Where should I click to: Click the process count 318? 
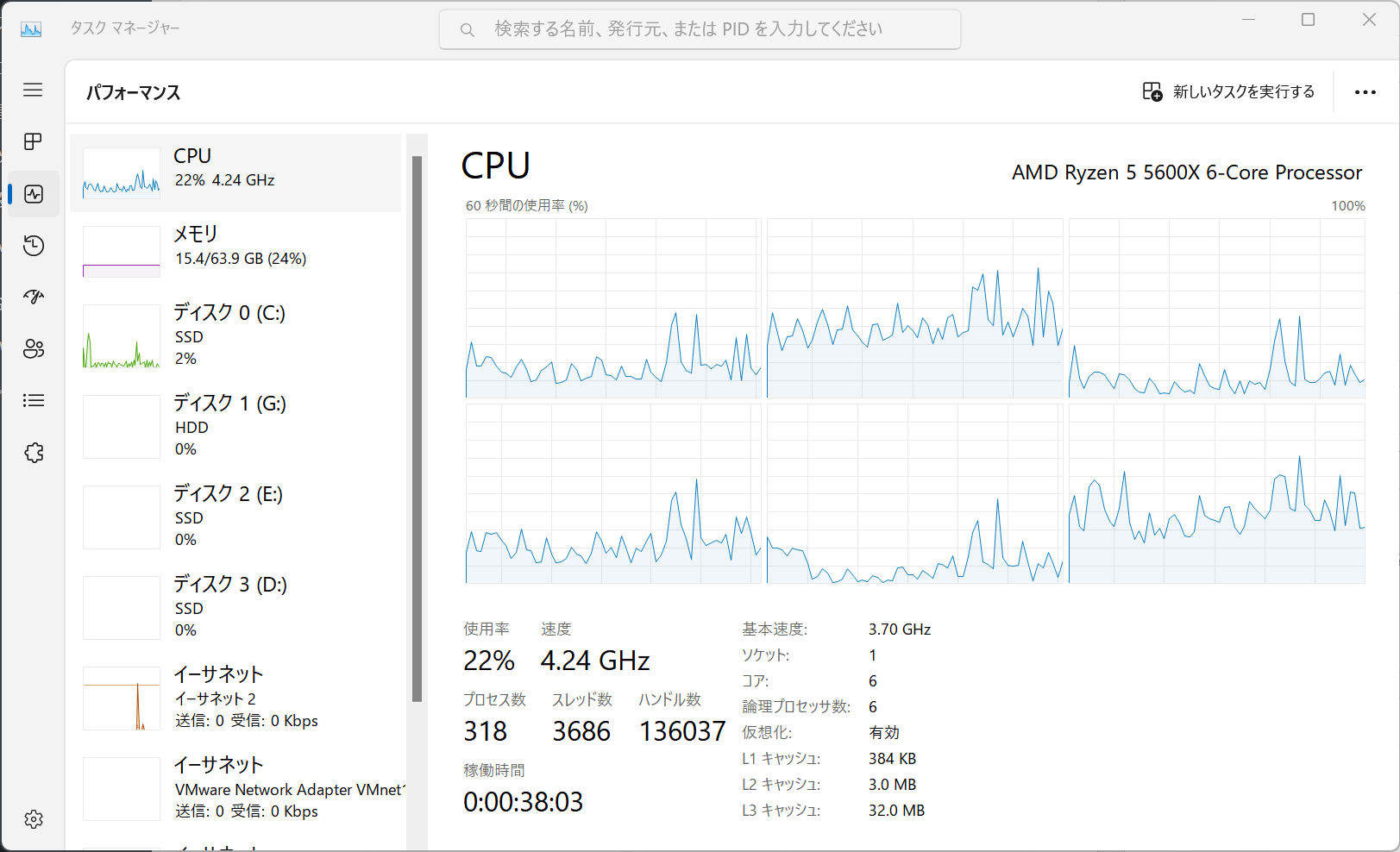(x=486, y=732)
